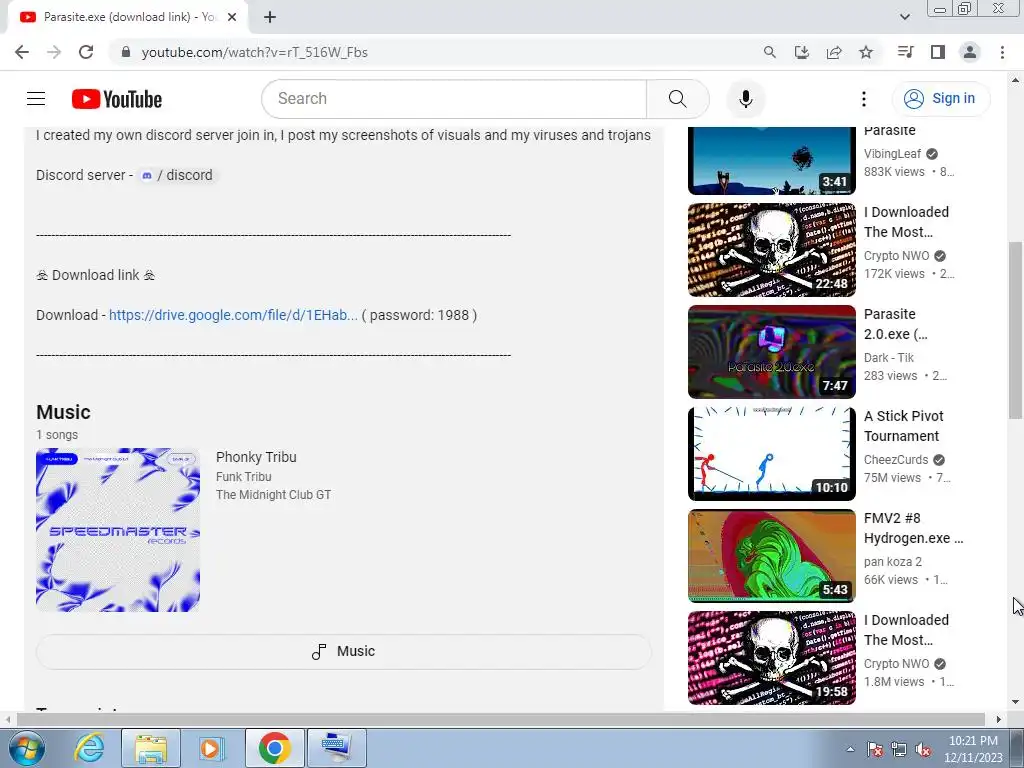This screenshot has height=768, width=1024.
Task: Reload the page
Action: pyautogui.click(x=86, y=52)
